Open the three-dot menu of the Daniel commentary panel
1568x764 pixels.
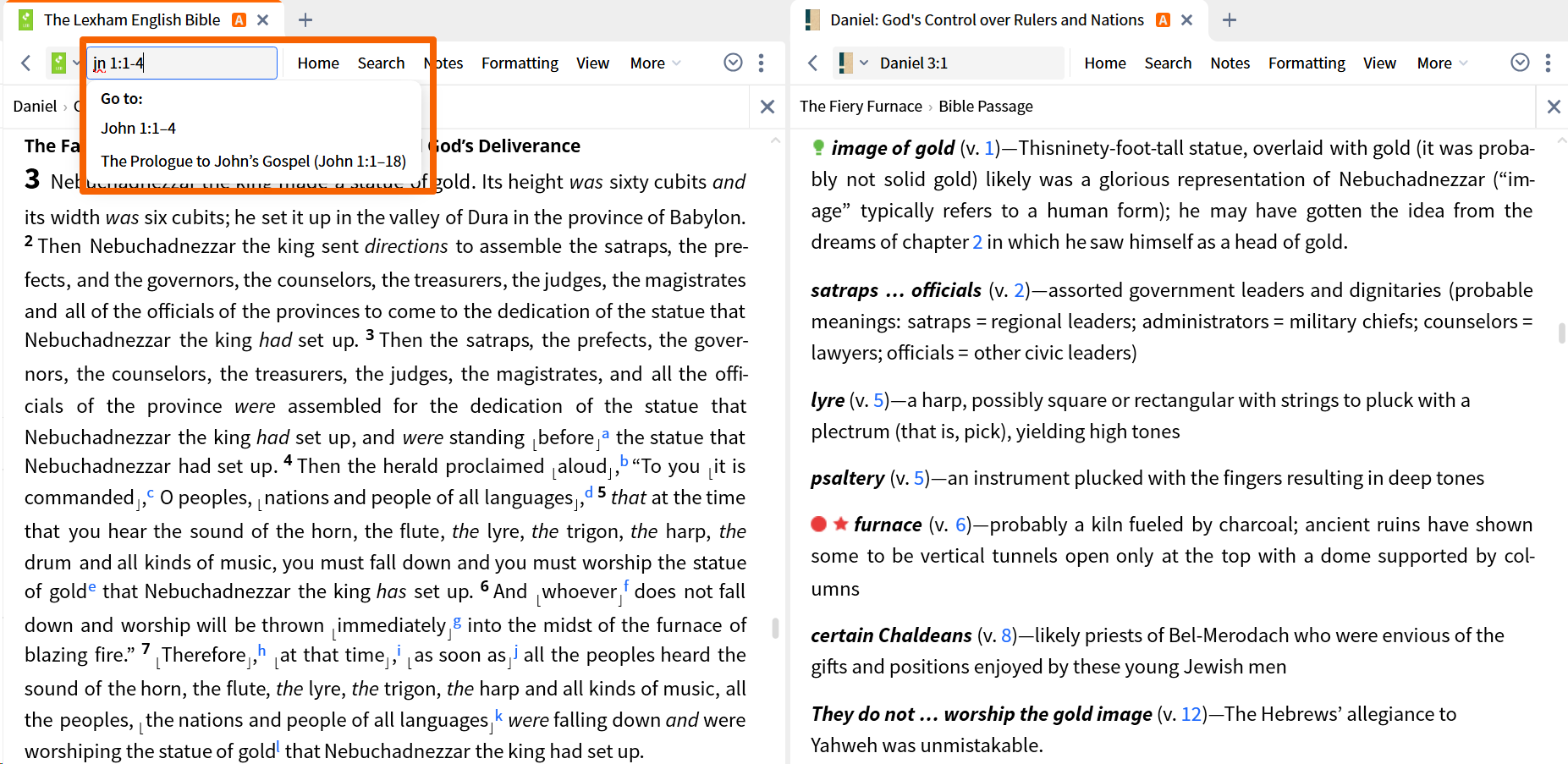pos(1549,63)
